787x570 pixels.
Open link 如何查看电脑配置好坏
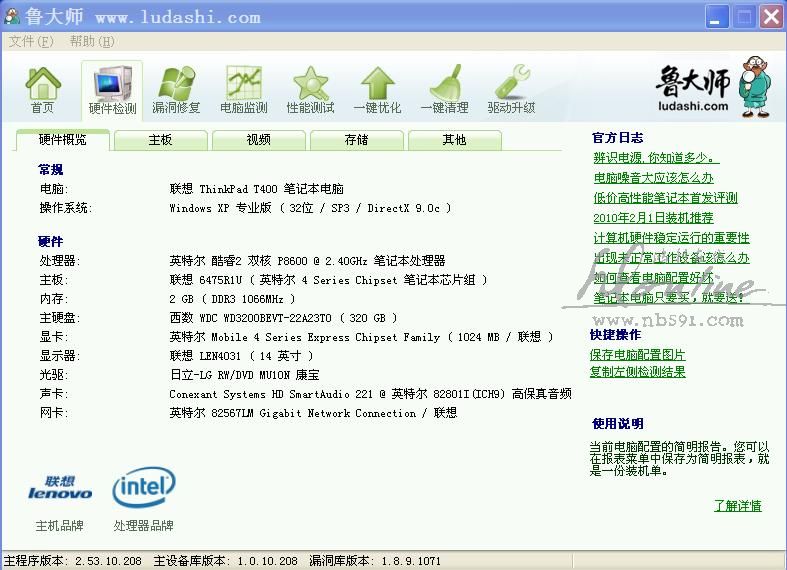[x=653, y=278]
